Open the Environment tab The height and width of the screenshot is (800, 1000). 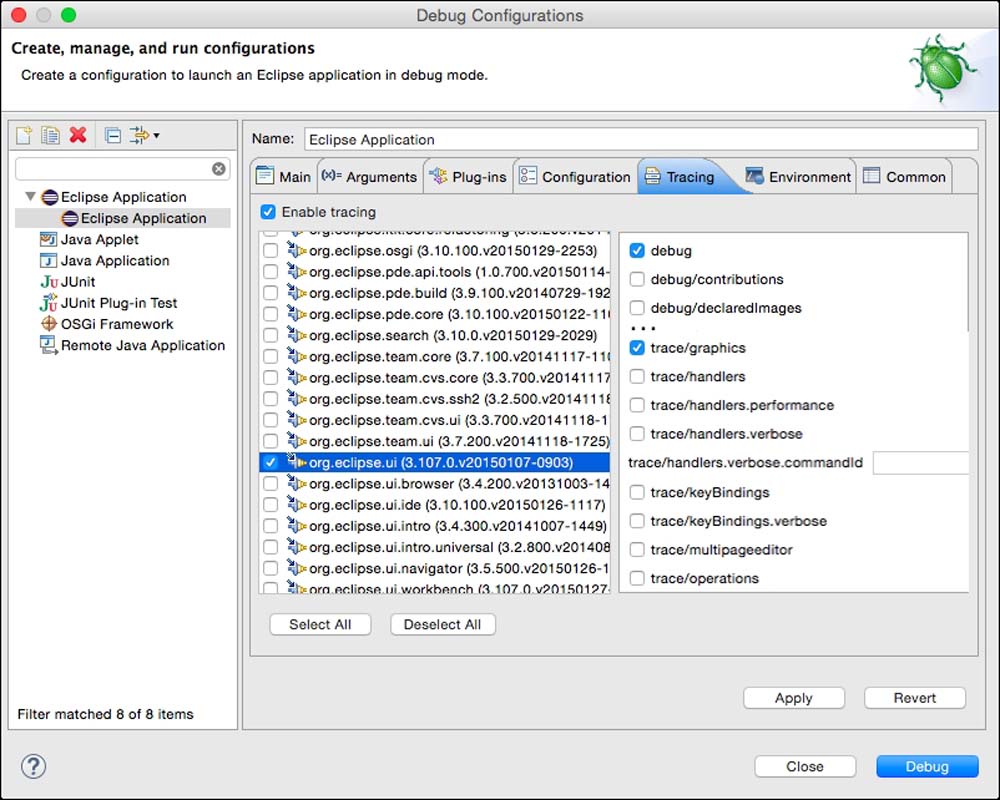pyautogui.click(x=798, y=177)
